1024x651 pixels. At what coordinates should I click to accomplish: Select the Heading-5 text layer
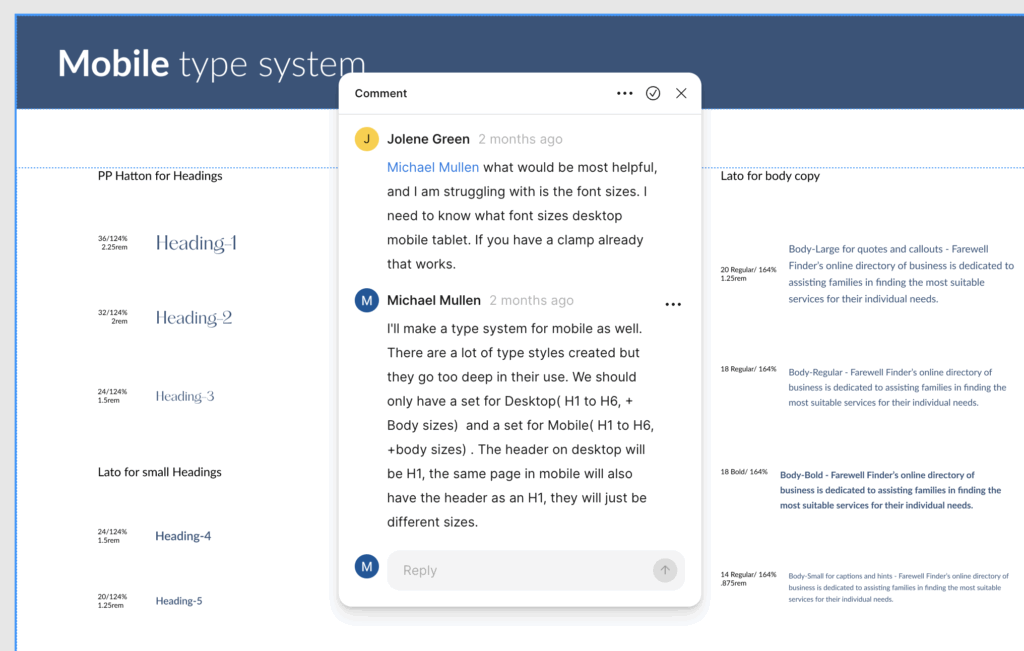click(x=179, y=601)
